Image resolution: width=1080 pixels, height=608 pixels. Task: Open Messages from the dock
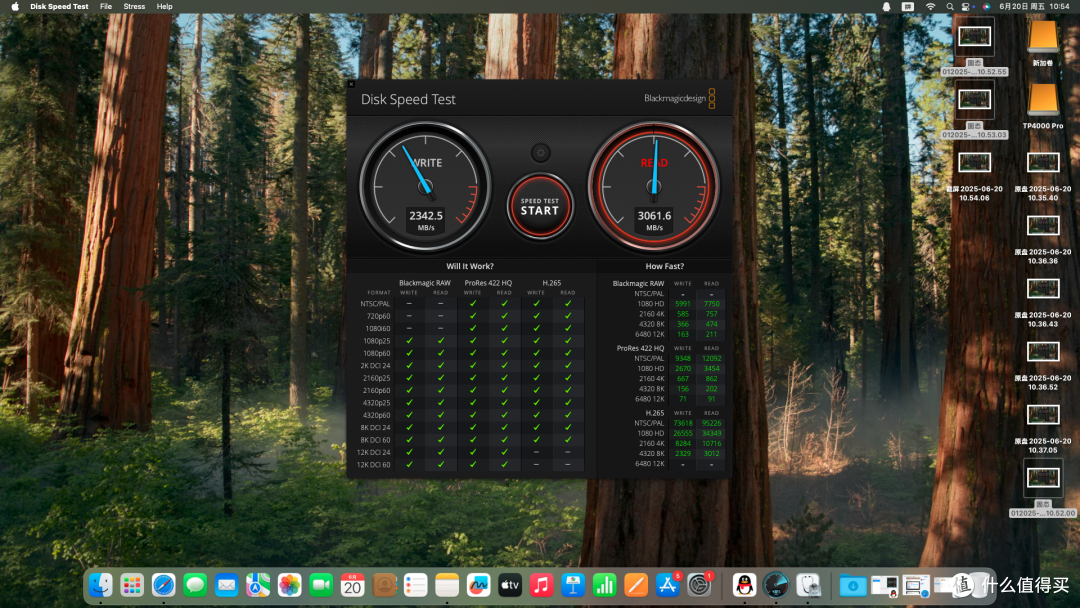[x=195, y=585]
